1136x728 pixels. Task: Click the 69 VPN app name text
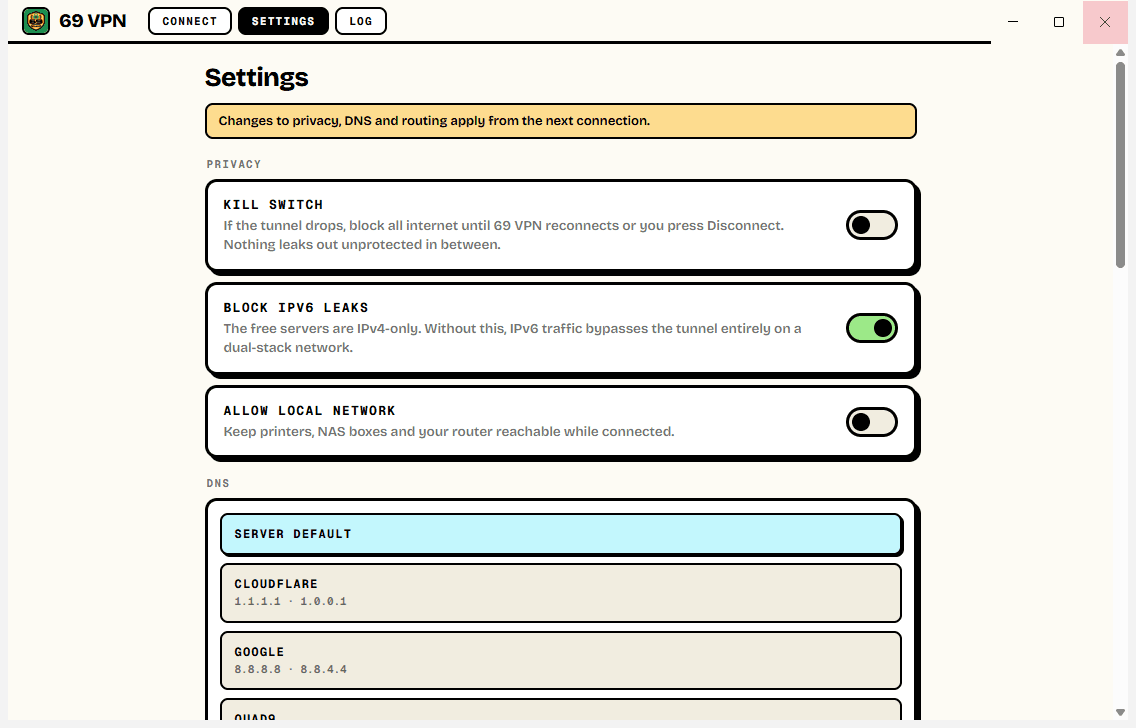point(93,21)
